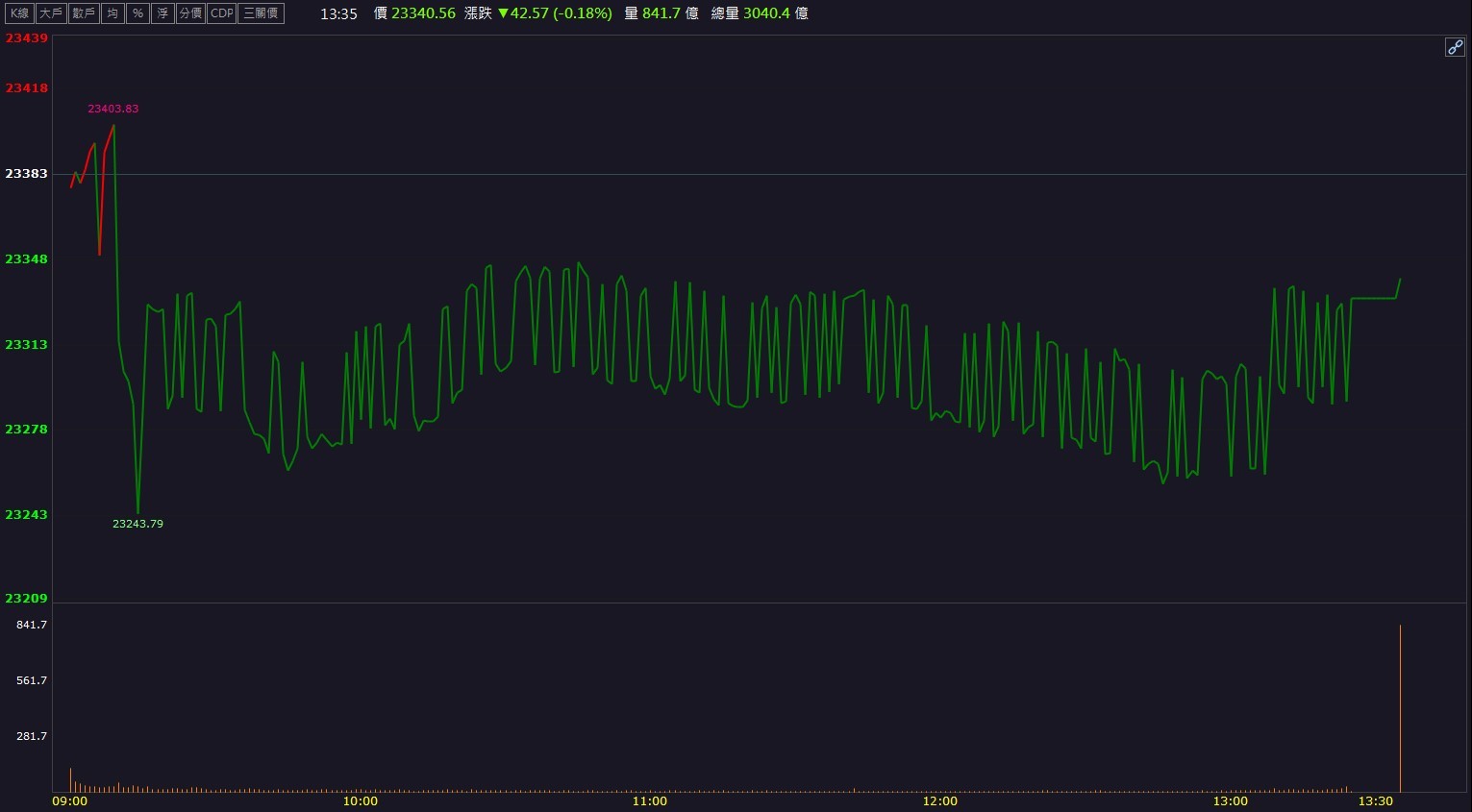Open the 分價 price distribution view
Viewport: 1472px width, 812px height.
click(190, 13)
